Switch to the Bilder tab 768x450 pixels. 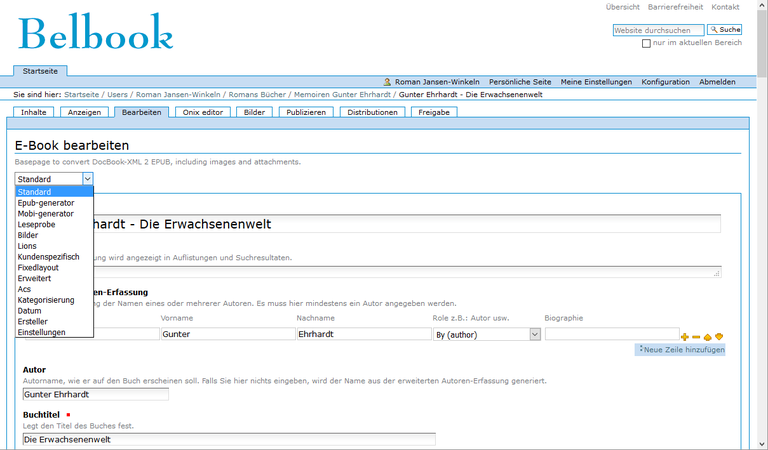[x=254, y=112]
